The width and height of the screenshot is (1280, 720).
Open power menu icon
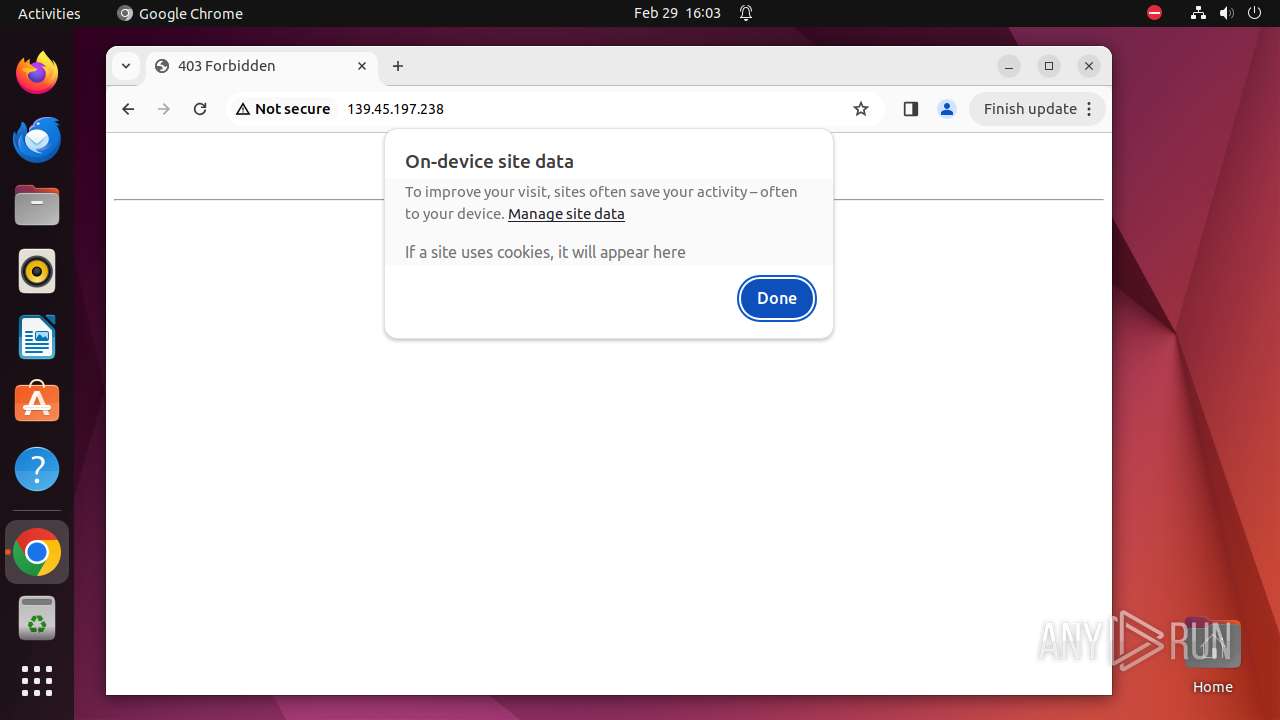pyautogui.click(x=1254, y=13)
